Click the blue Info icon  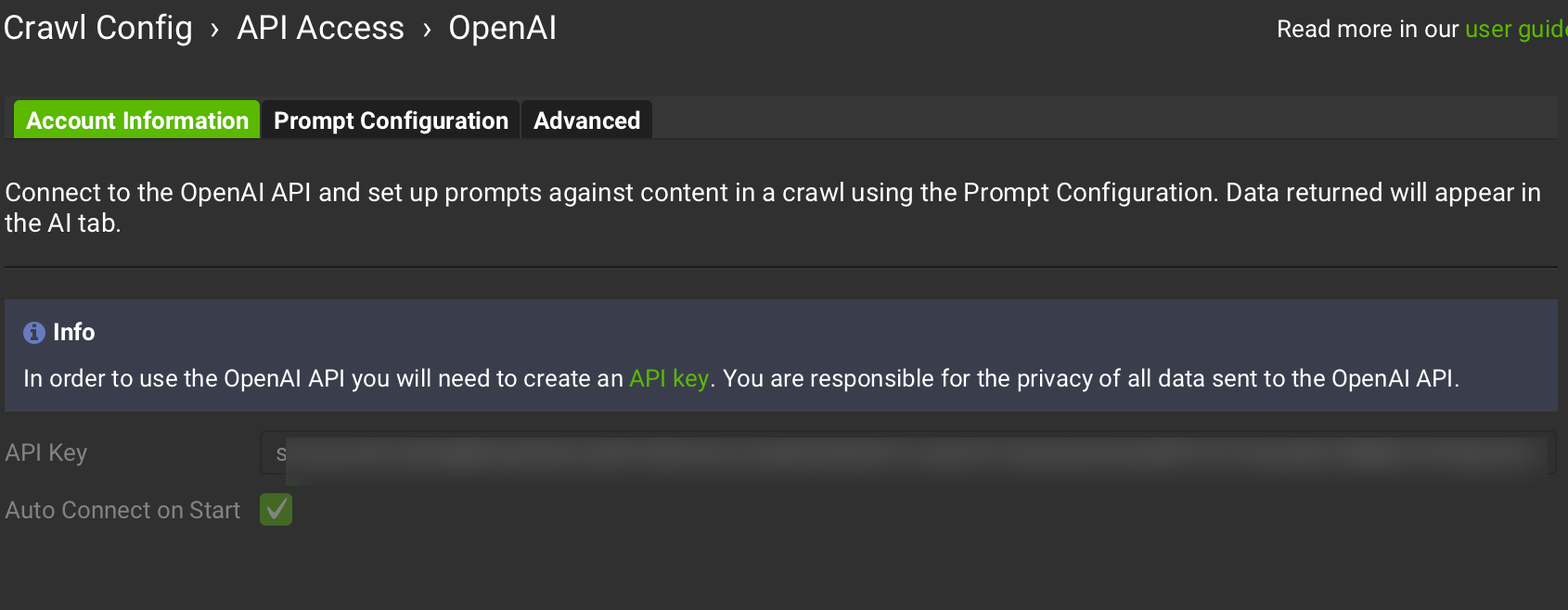coord(34,333)
